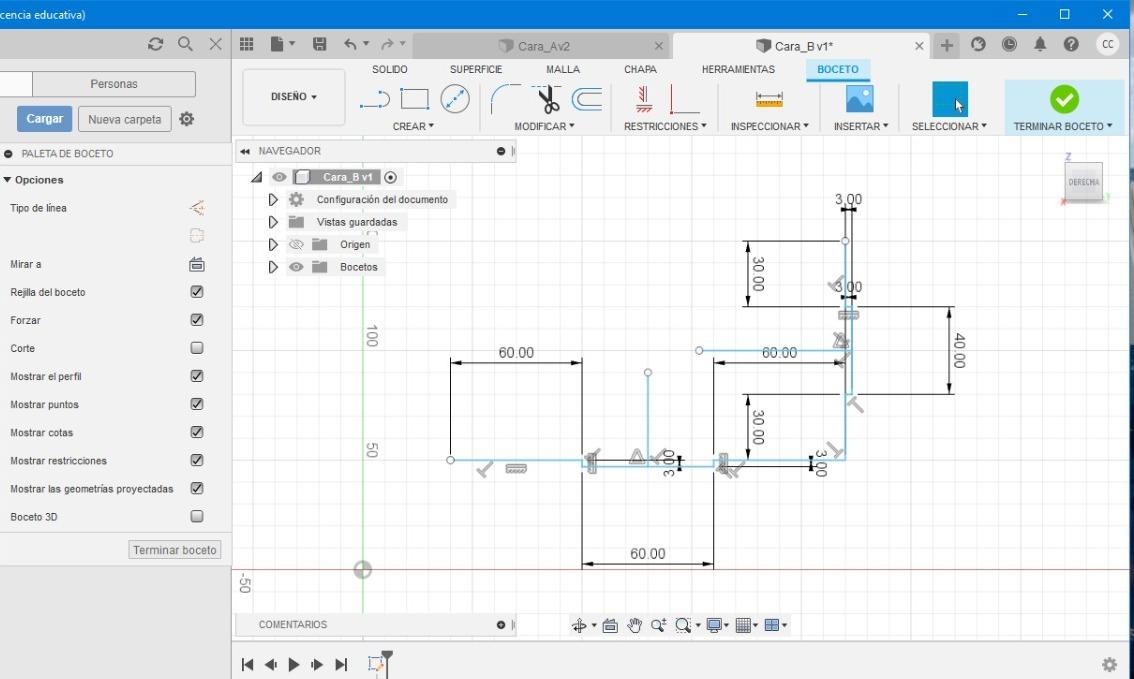Click the green Finish Sketch checkmark
Viewport: 1134px width, 679px height.
(x=1064, y=99)
